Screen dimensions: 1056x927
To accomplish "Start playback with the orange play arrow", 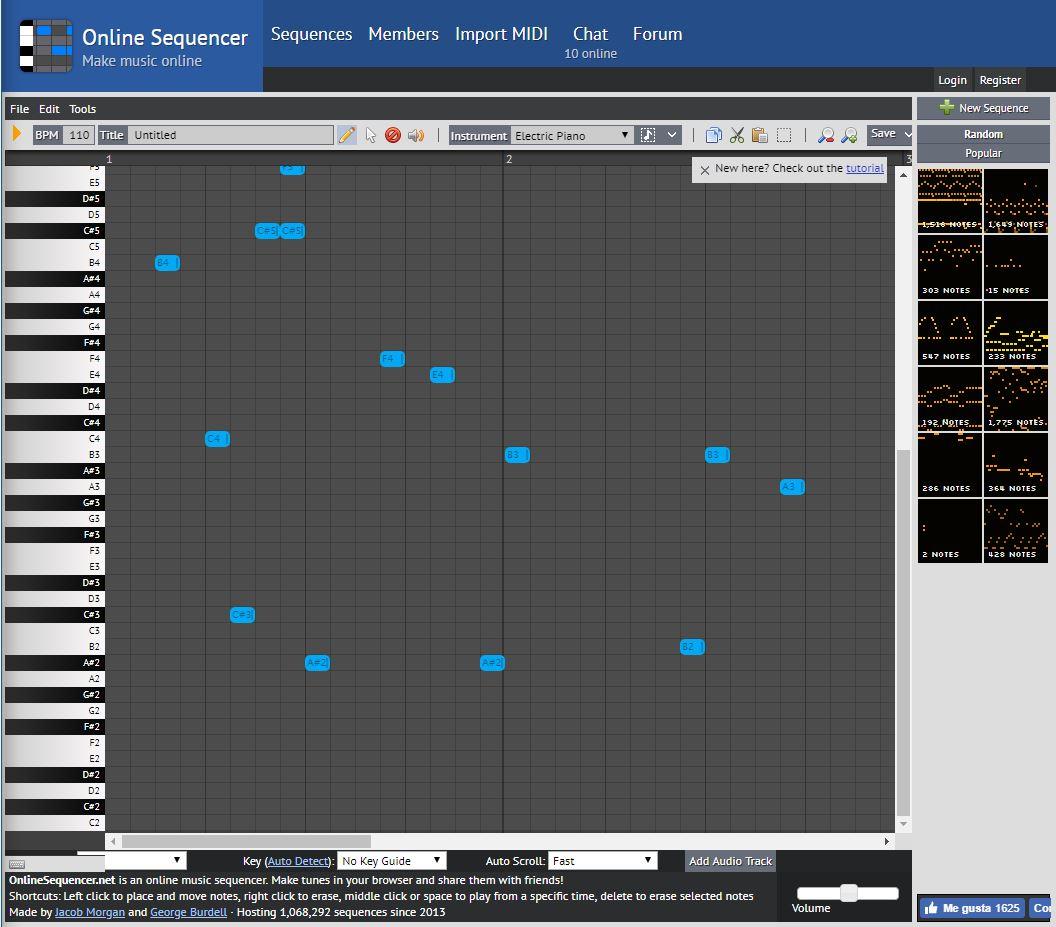I will (x=17, y=133).
